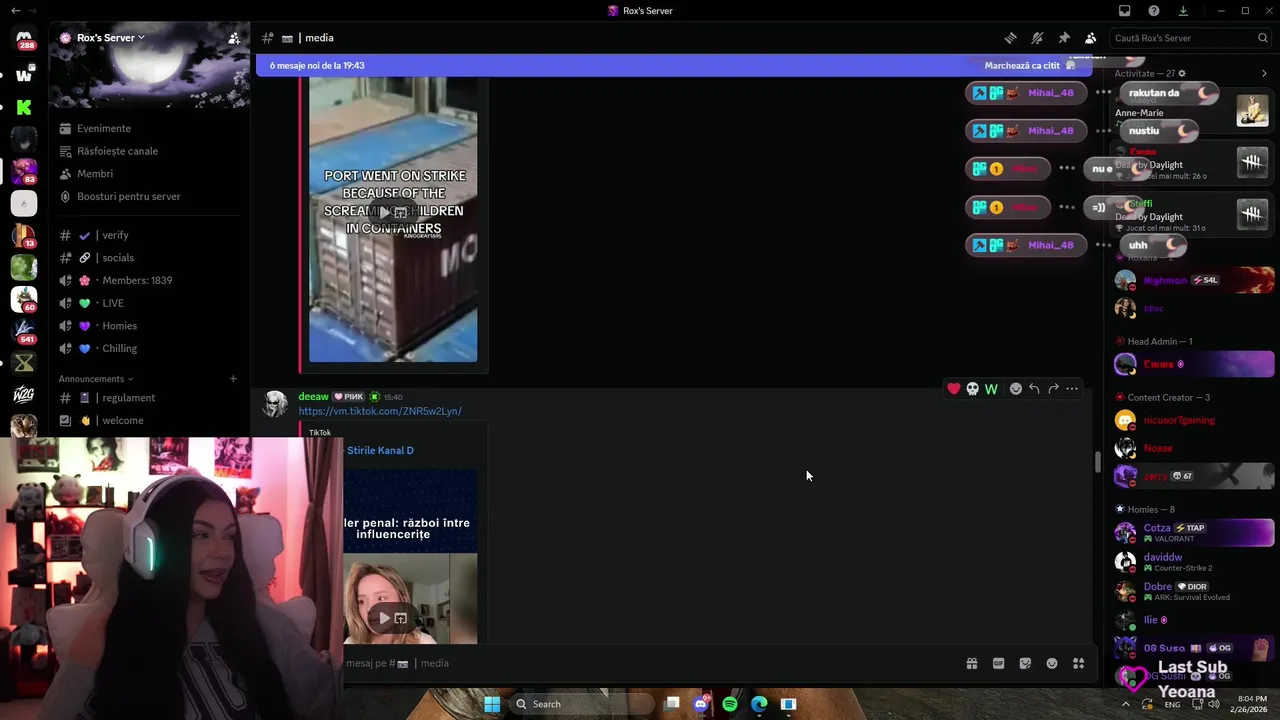Screen dimensions: 1280x720
Task: Open the Threads icon in channel header
Action: pos(1010,38)
